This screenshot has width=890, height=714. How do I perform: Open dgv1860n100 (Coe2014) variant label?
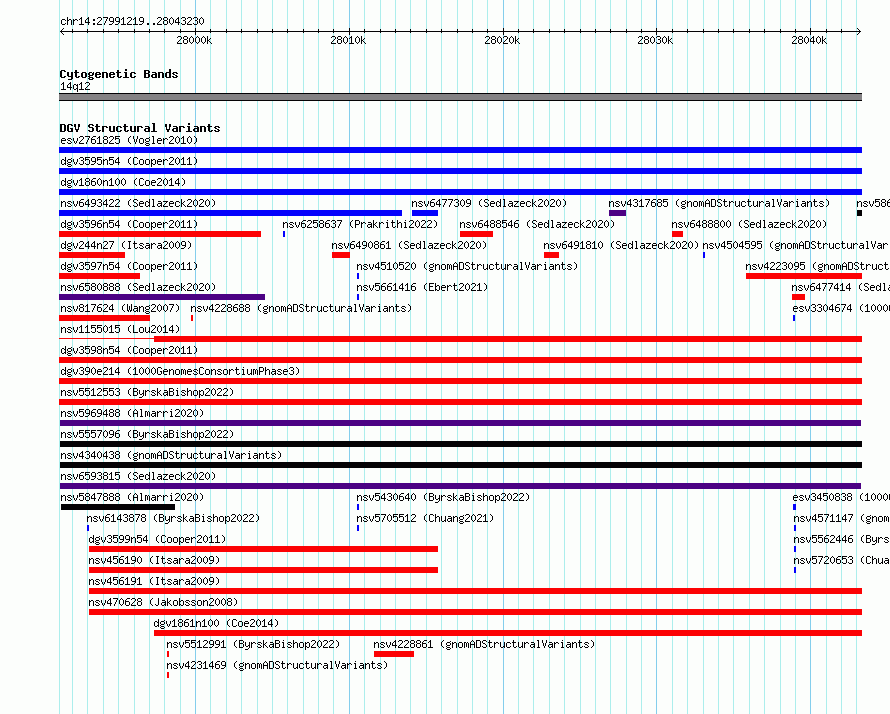point(123,182)
